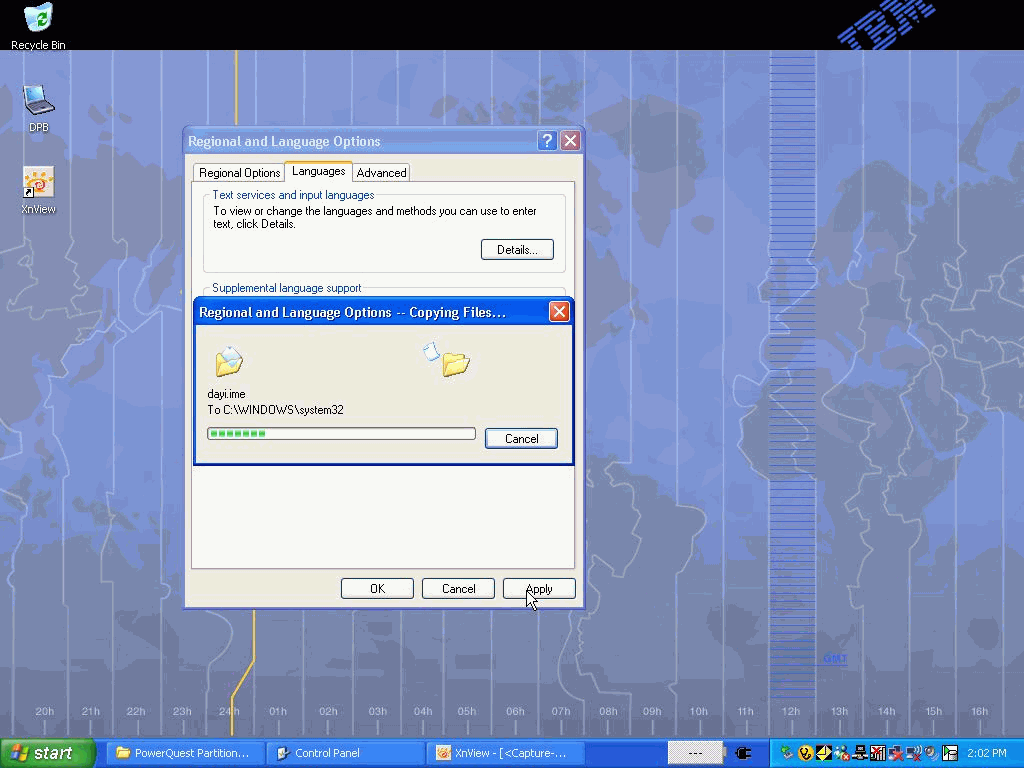1024x768 pixels.
Task: Click the wireless network disconnected tray icon
Action: point(913,753)
